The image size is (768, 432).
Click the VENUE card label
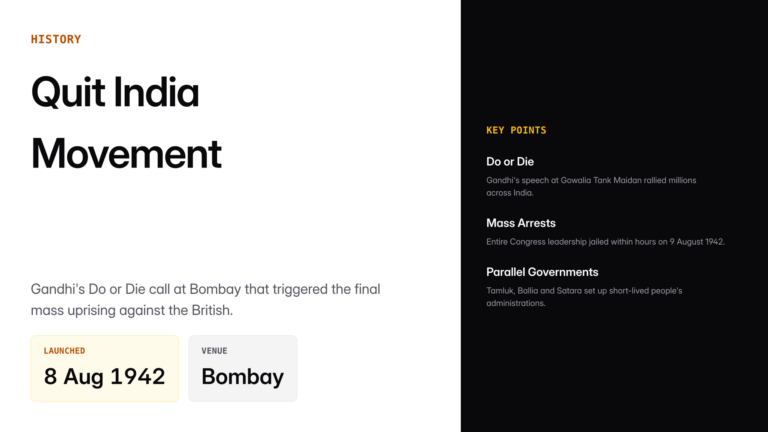[x=214, y=351]
